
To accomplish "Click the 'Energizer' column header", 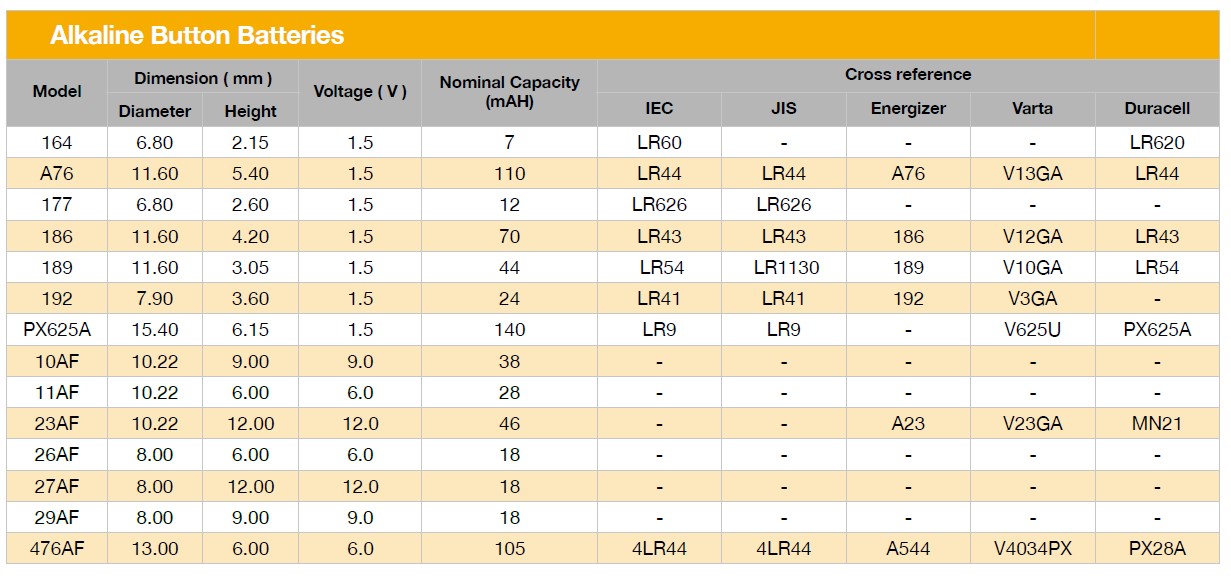I will click(908, 109).
